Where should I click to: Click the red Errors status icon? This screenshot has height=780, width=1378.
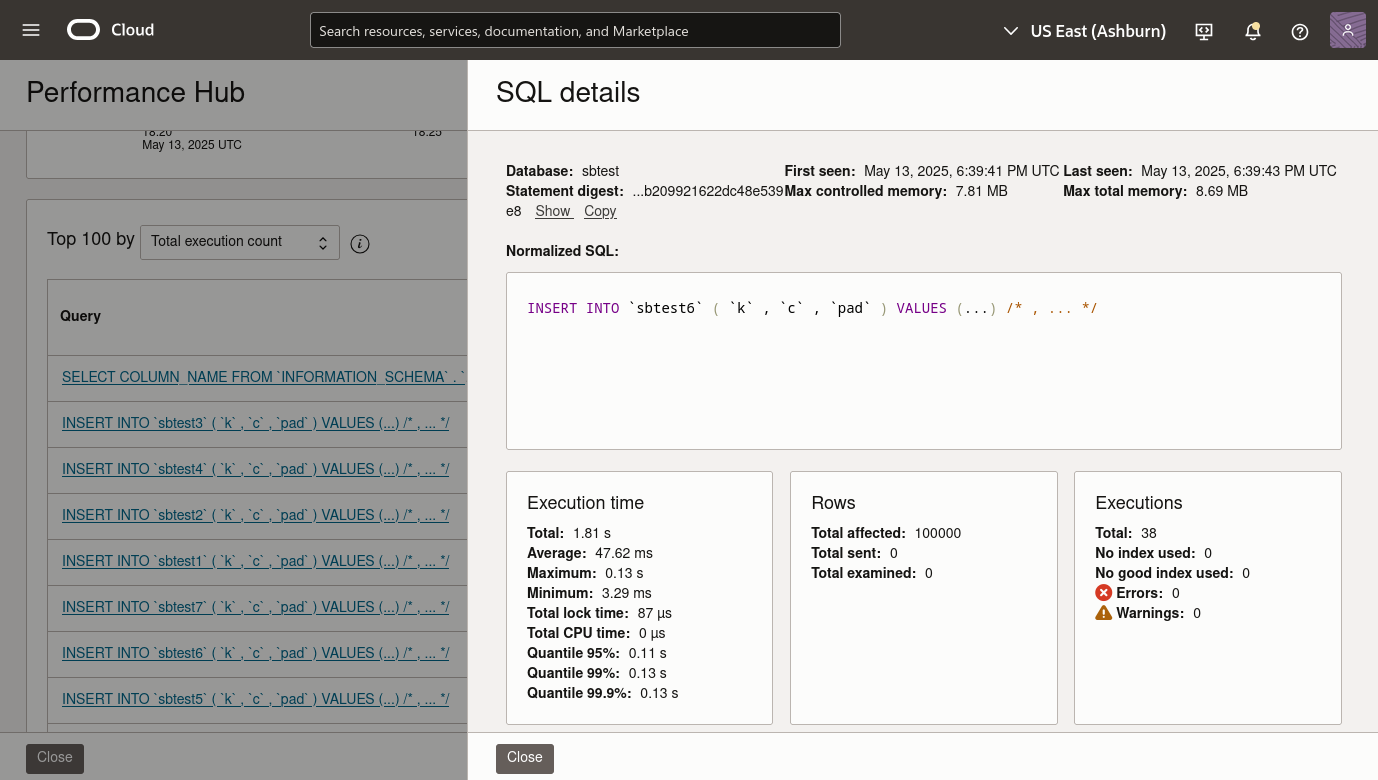point(1104,592)
